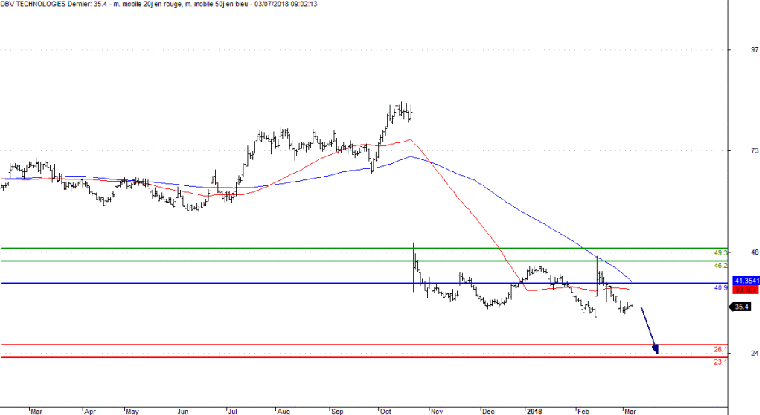This screenshot has height=415, width=760.
Task: Click the Aug month label
Action: pyautogui.click(x=284, y=412)
